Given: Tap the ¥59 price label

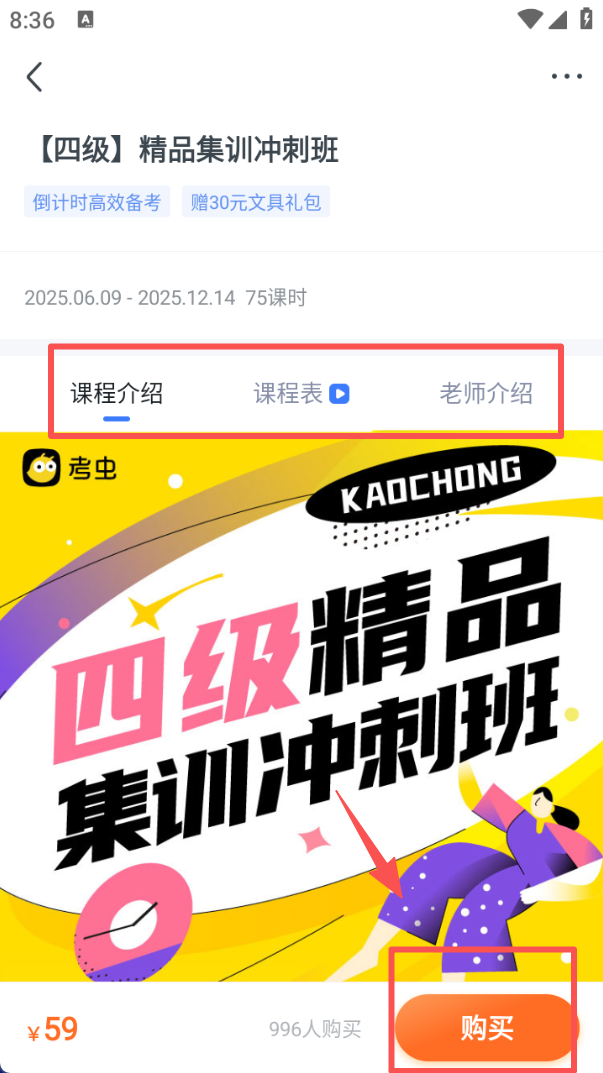Looking at the screenshot, I should [53, 1029].
